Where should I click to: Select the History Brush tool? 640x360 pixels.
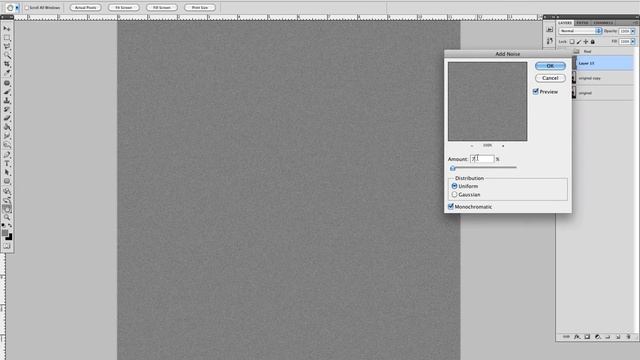pyautogui.click(x=7, y=109)
